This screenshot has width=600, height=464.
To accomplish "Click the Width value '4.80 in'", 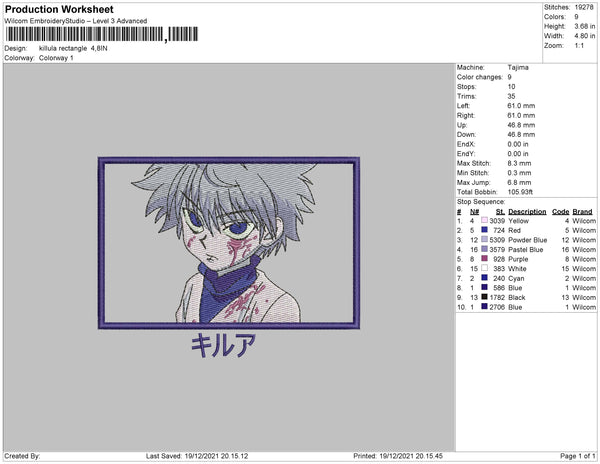I will 585,36.
